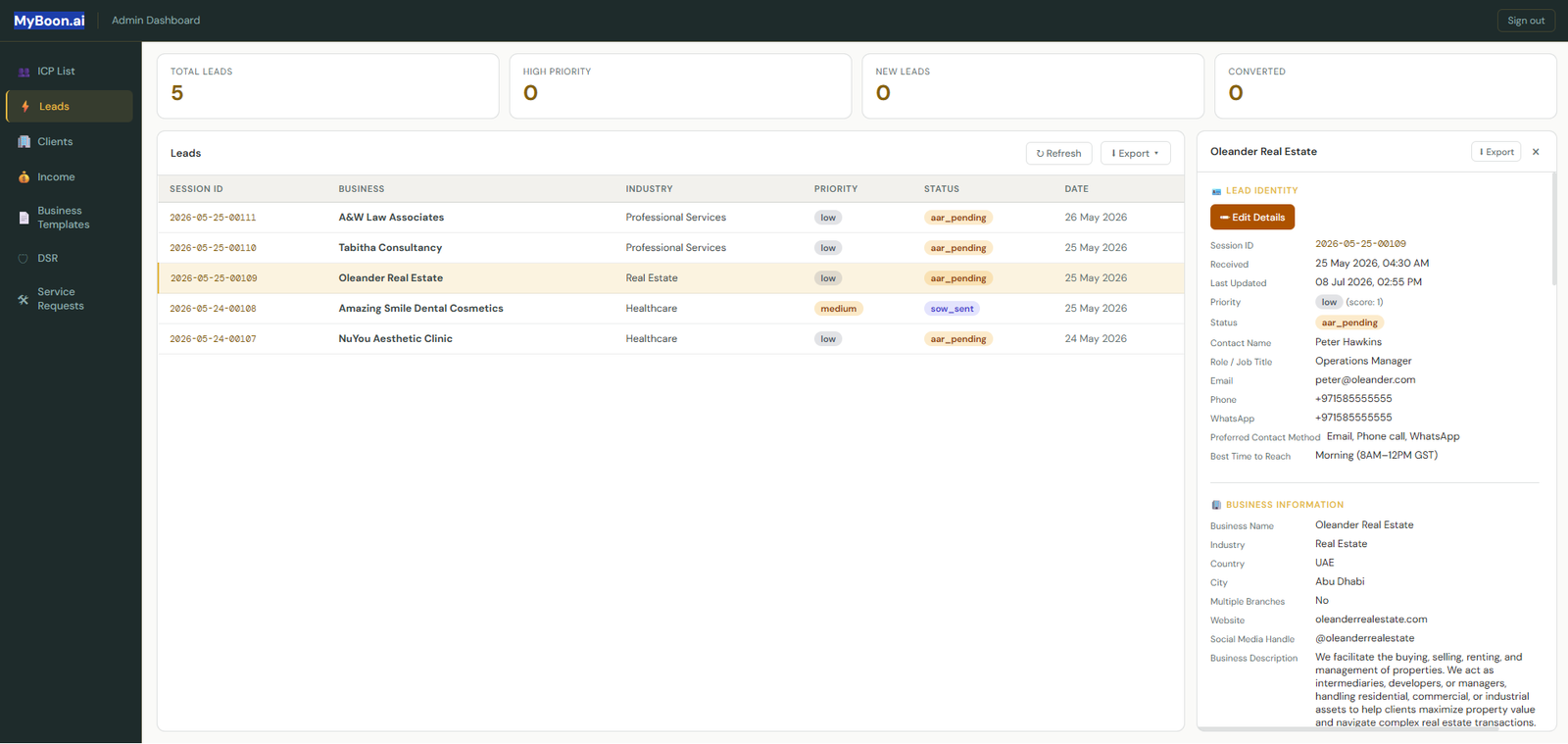
Task: Click the Service Requests tools icon
Action: click(x=24, y=299)
